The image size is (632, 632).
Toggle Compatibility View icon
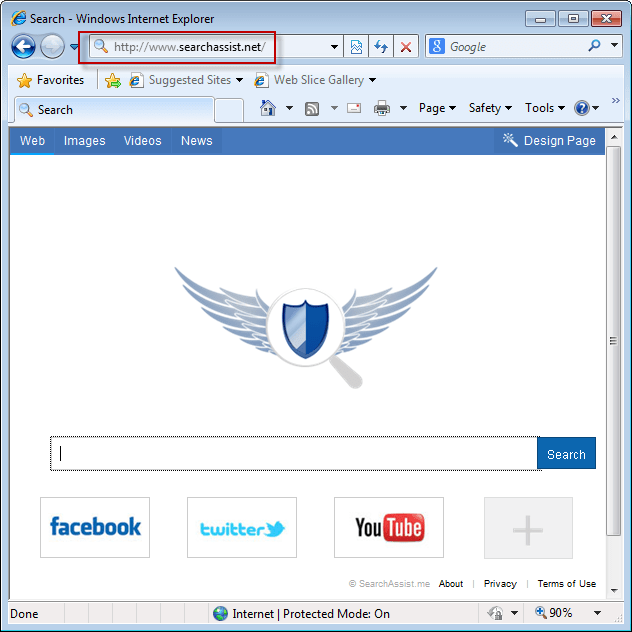click(x=356, y=47)
